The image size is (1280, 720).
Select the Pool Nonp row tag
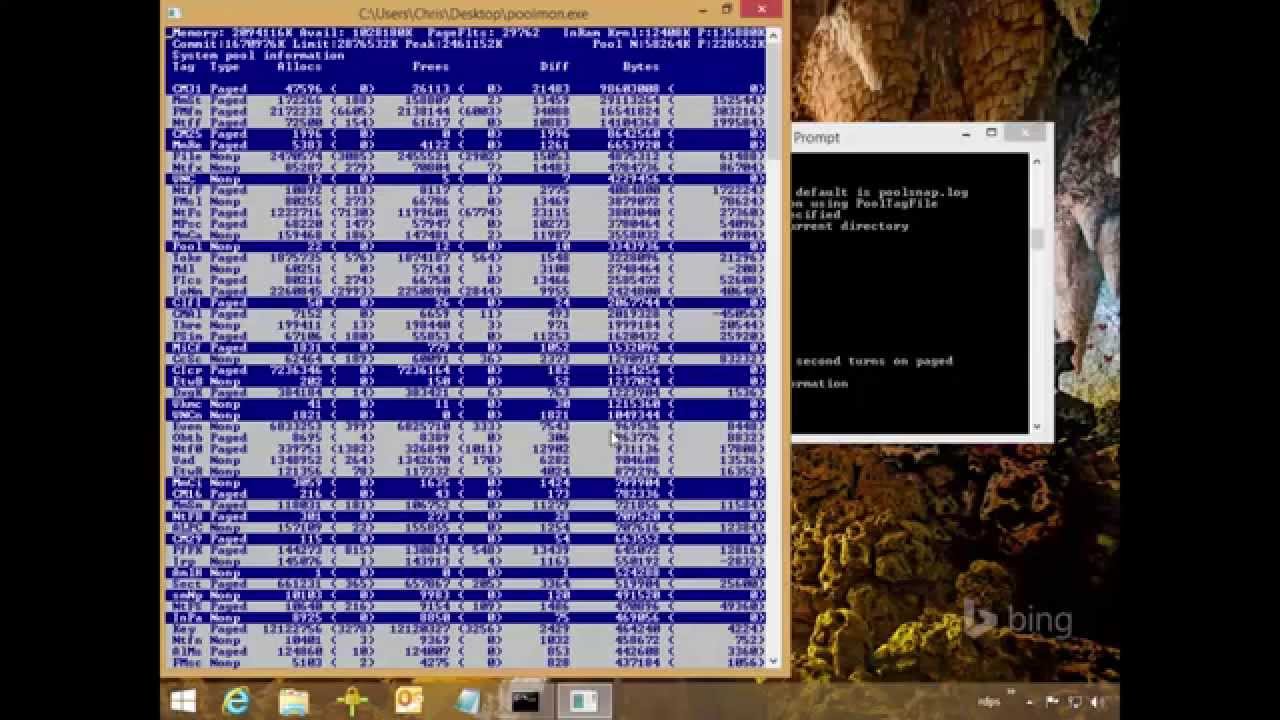pyautogui.click(x=187, y=246)
